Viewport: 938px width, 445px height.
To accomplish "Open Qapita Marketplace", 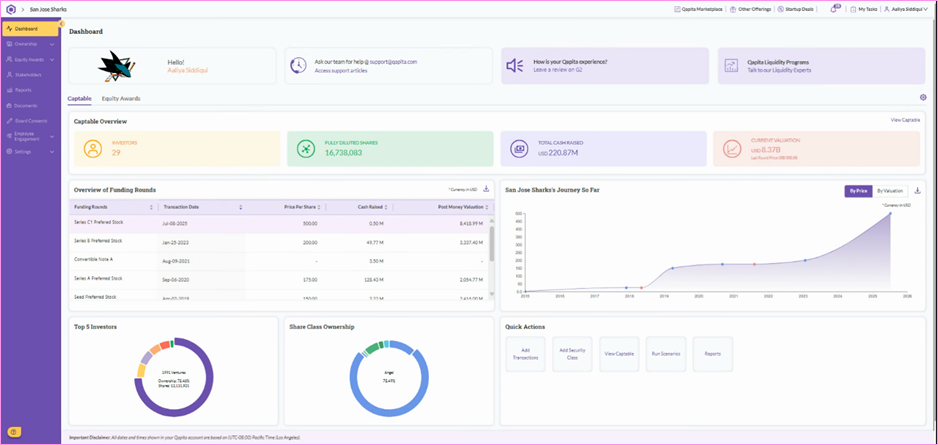I will point(698,10).
